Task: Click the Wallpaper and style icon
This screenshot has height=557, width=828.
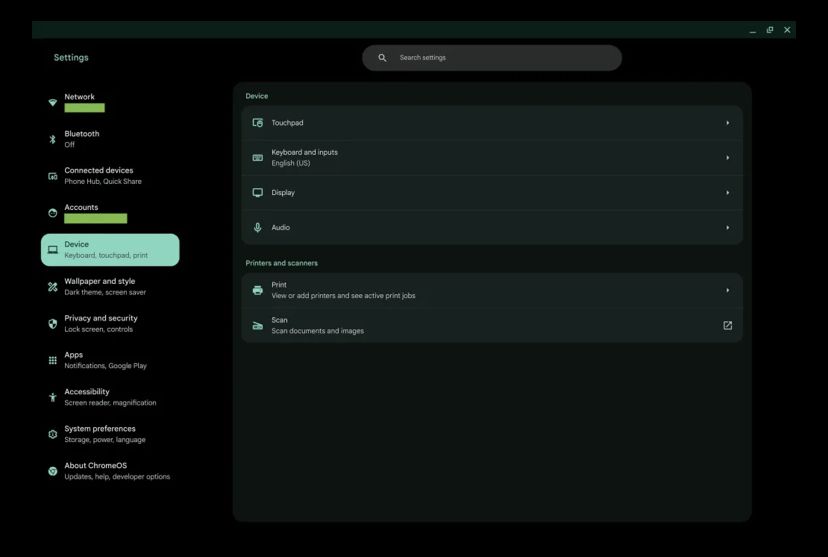Action: (53, 287)
